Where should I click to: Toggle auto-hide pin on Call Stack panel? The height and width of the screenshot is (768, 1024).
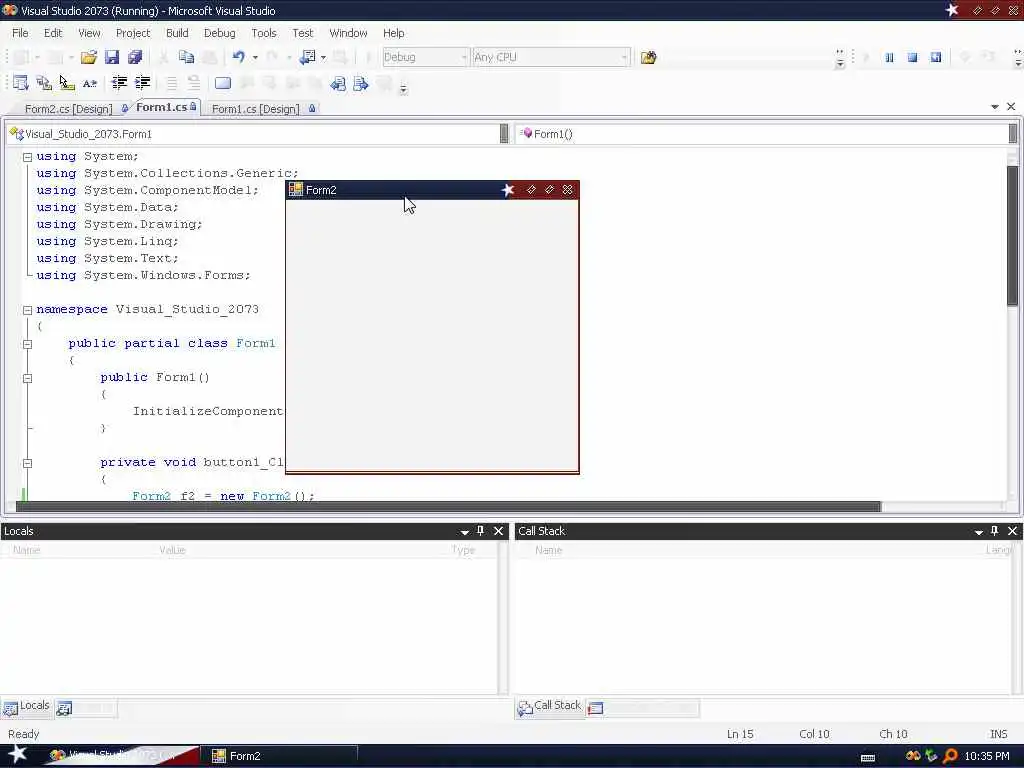pyautogui.click(x=995, y=531)
